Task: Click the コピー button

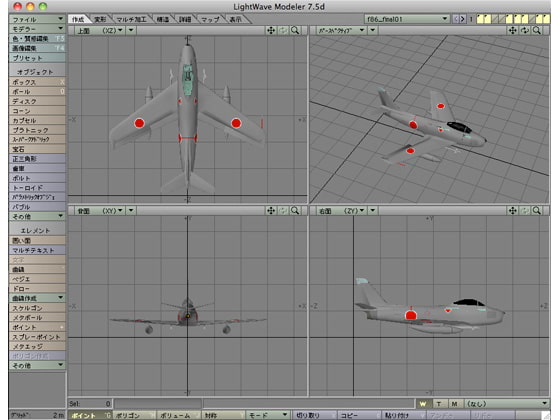Action: point(359,415)
